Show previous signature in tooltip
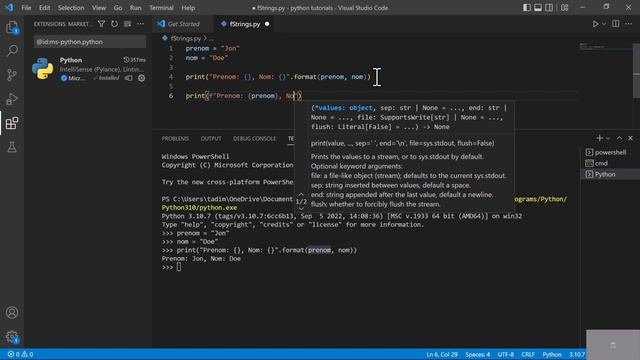The image size is (640, 360). coord(301,195)
